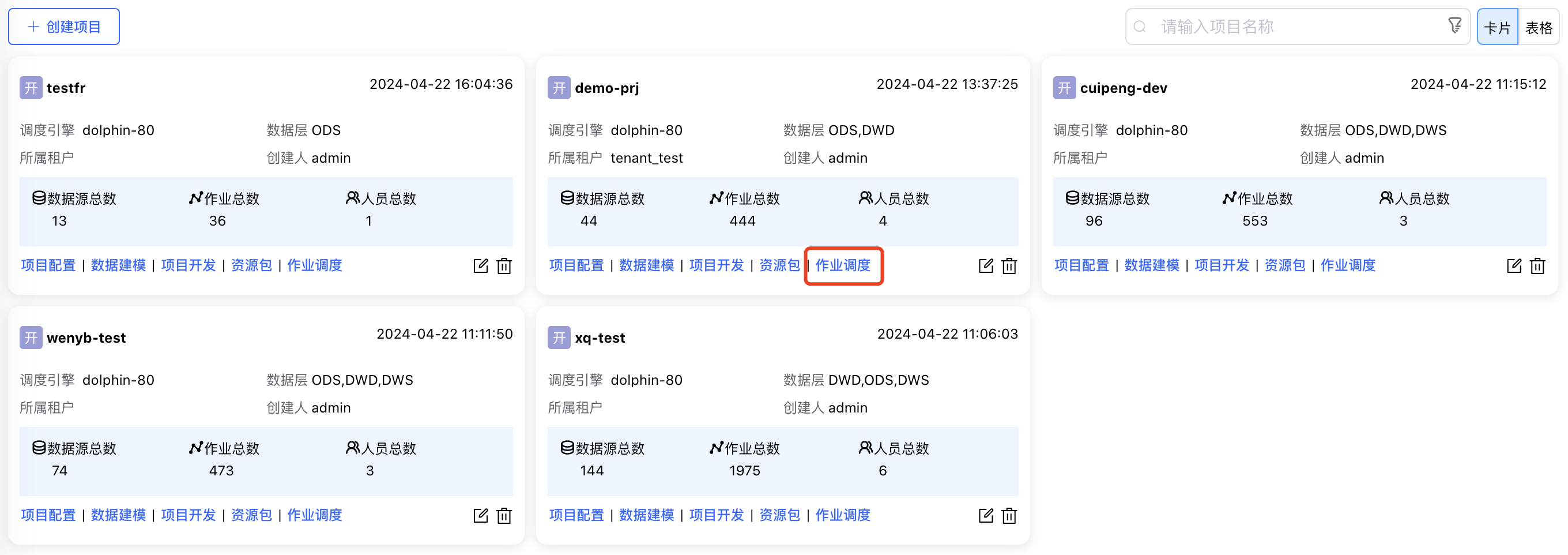Open 作业调度 on the demo-prj card
The width and height of the screenshot is (1568, 555).
843,265
